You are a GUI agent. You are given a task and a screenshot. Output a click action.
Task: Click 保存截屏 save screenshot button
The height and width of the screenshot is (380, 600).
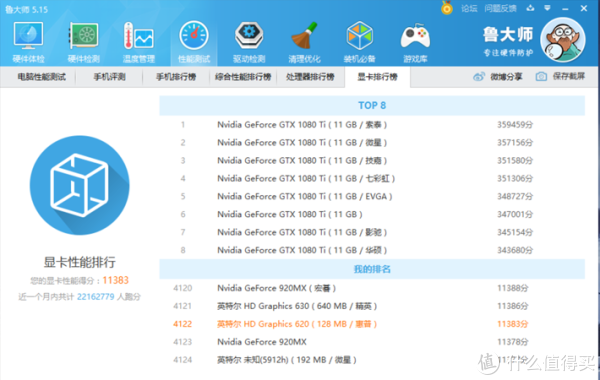pyautogui.click(x=560, y=77)
